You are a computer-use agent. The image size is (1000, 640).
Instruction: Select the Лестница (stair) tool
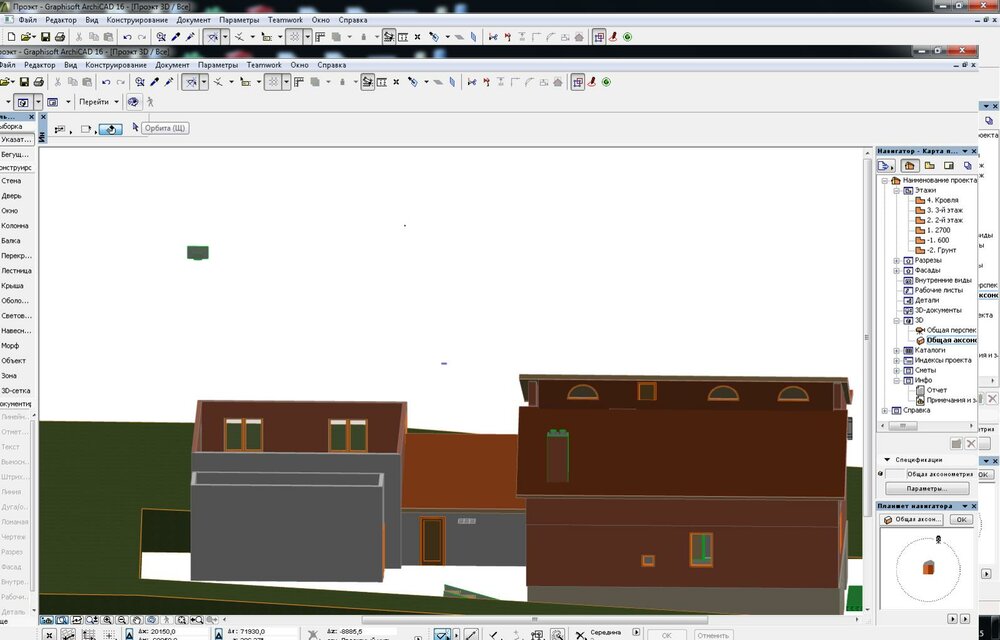16,271
